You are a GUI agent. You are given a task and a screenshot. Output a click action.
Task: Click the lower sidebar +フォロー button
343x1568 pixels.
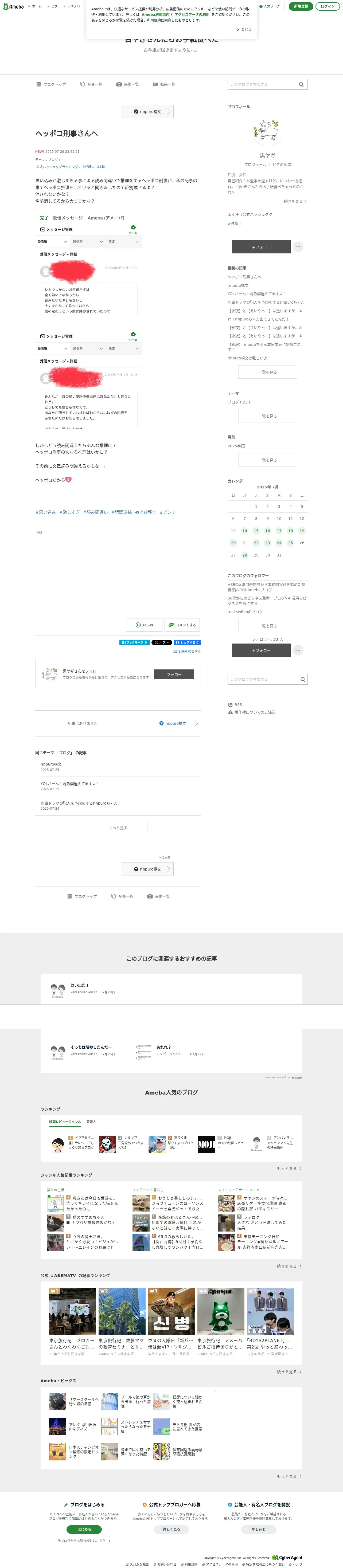tap(261, 650)
